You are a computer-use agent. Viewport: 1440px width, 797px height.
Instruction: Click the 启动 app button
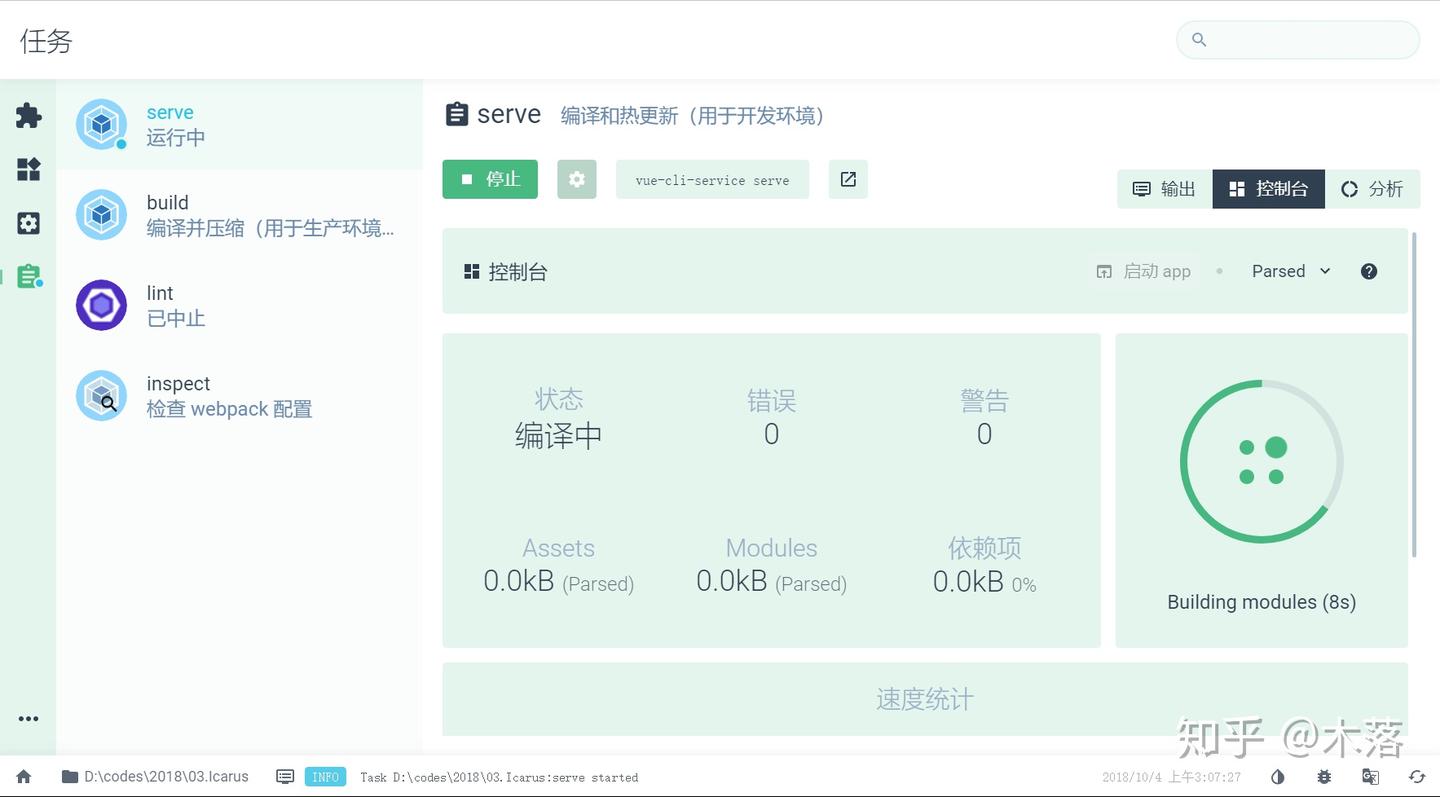point(1143,271)
